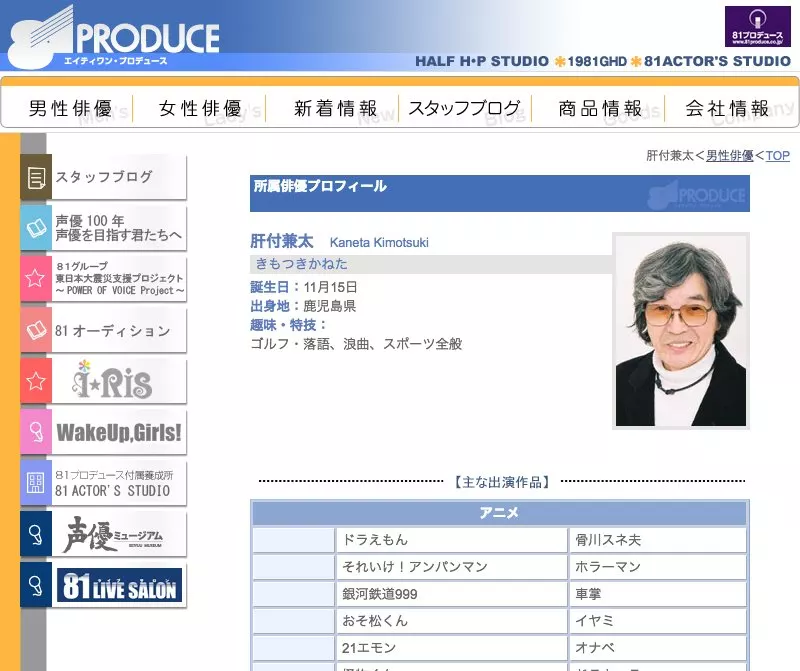Click the star icon beside 81グループ project
800x671 pixels.
pyautogui.click(x=36, y=279)
